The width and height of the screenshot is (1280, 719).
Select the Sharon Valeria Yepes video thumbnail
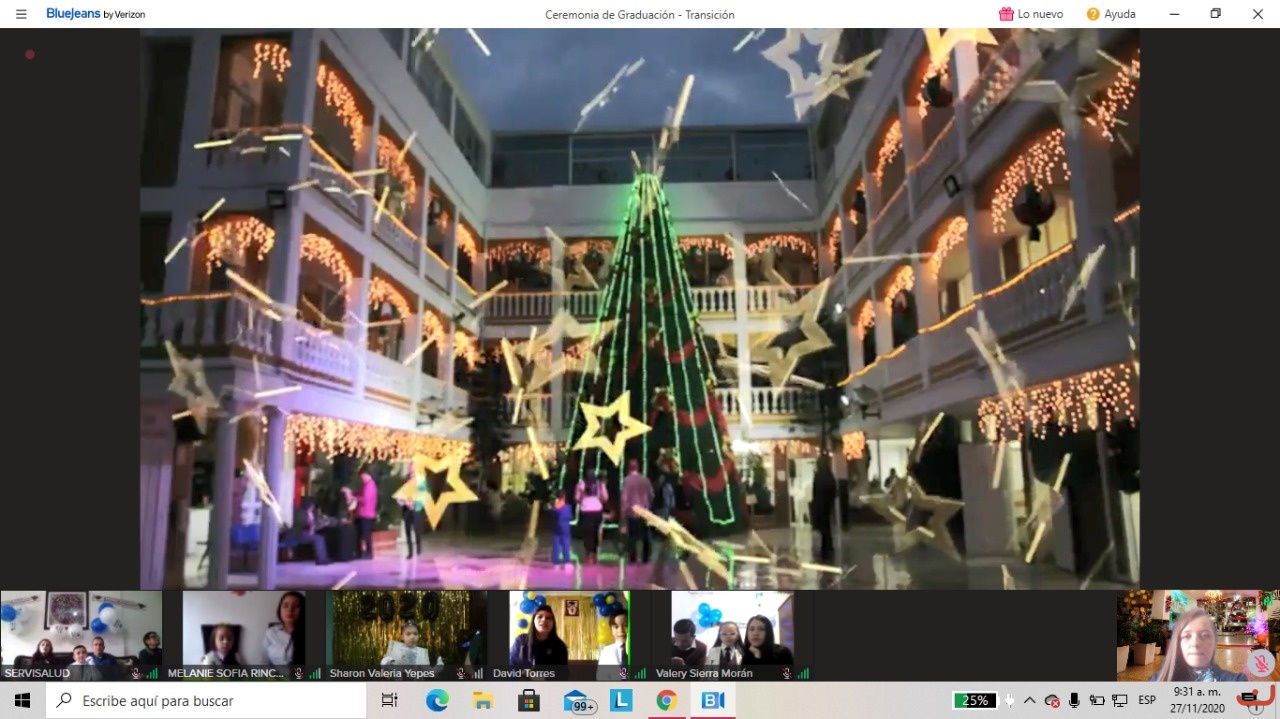click(407, 630)
